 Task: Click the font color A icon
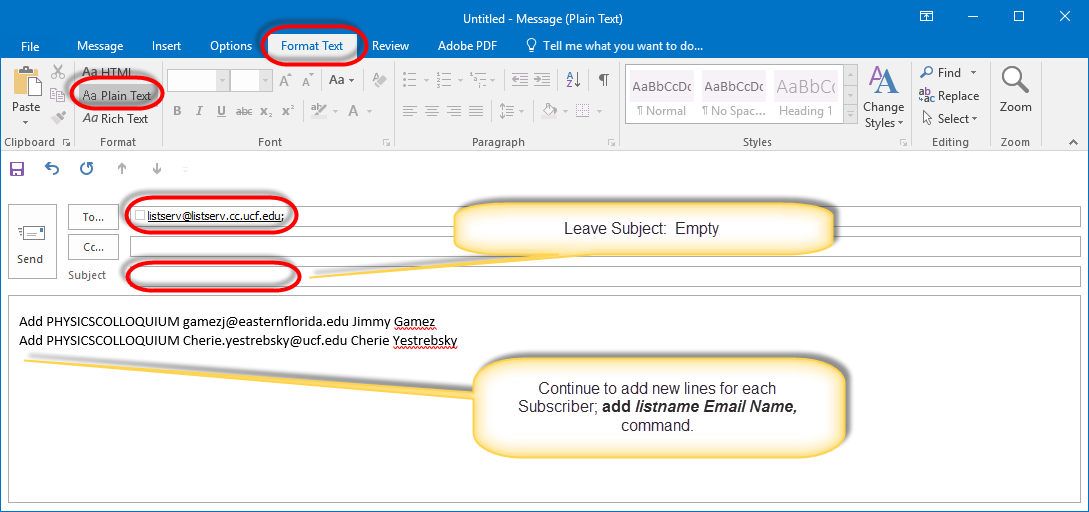point(354,110)
